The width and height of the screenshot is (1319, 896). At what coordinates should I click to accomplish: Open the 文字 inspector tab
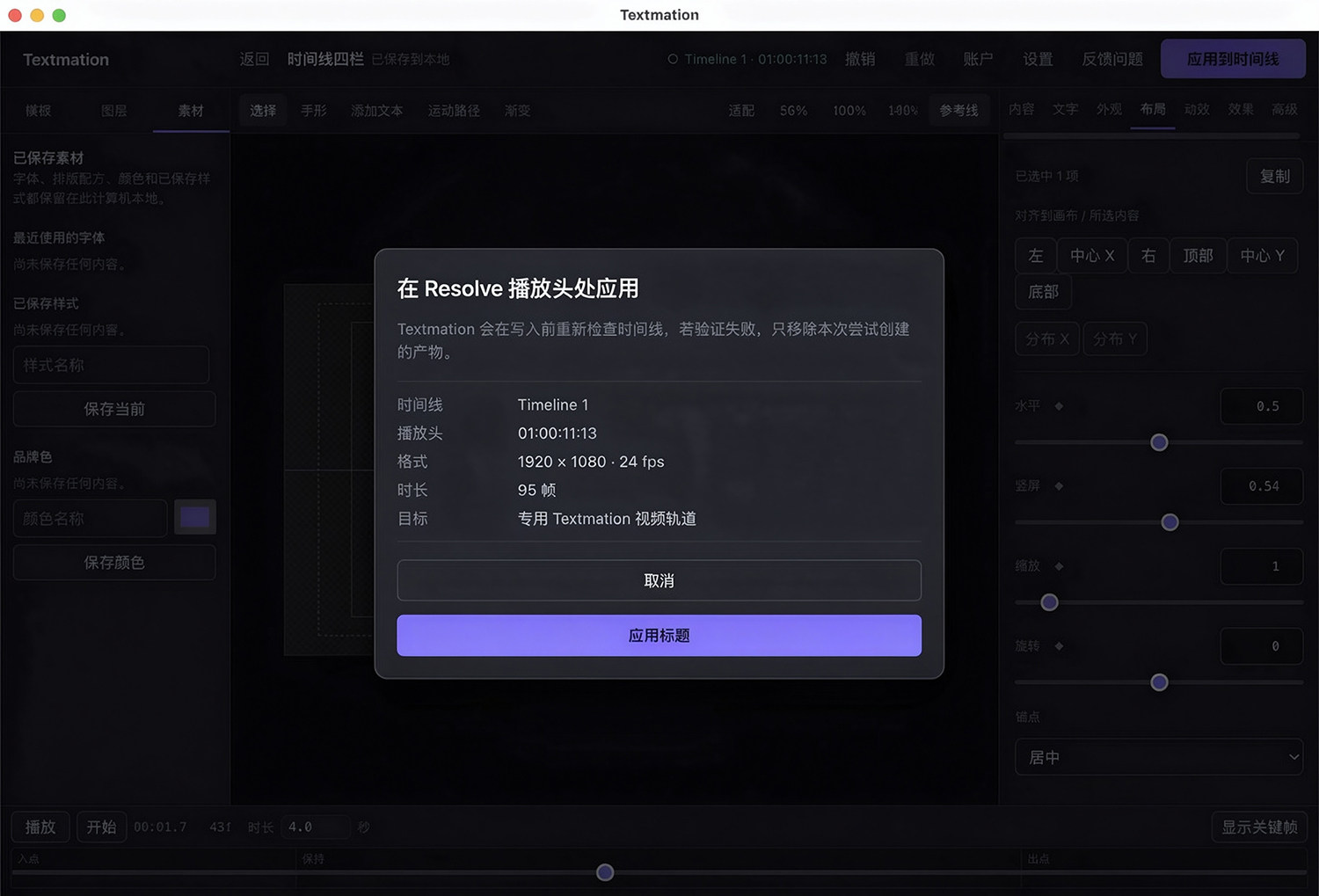click(x=1065, y=109)
